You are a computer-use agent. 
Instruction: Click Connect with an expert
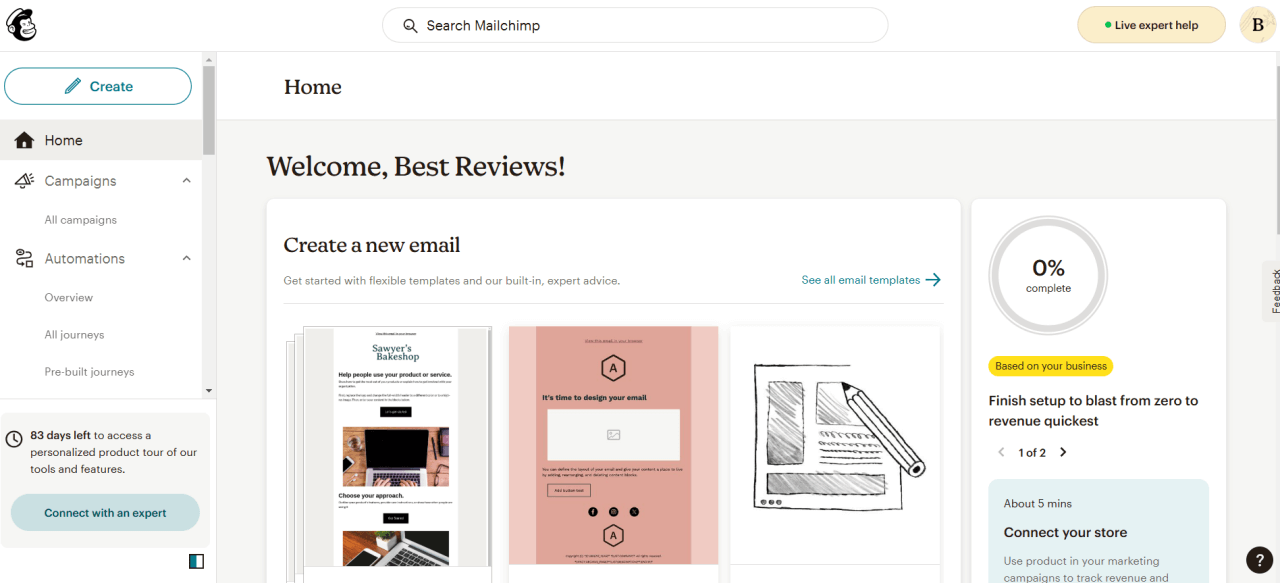click(x=104, y=512)
